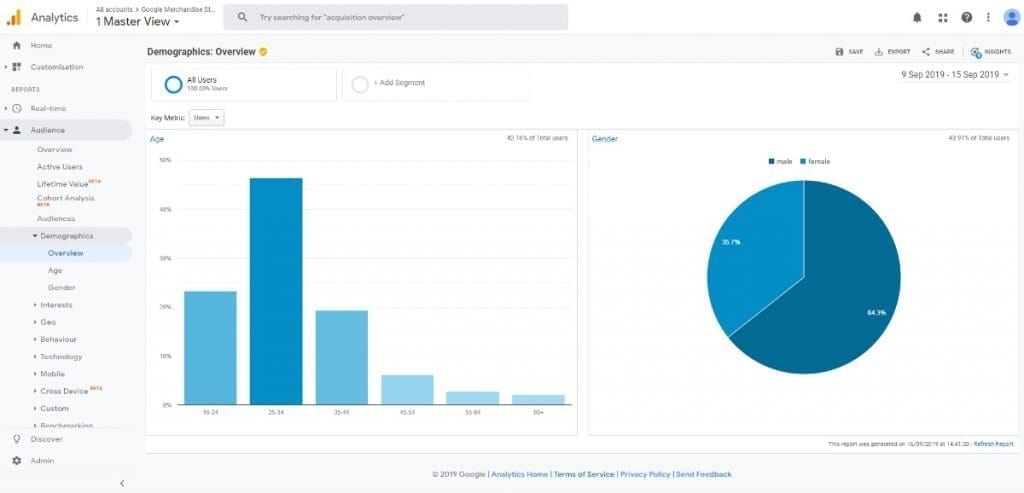
Task: Click the notifications bell icon
Action: point(918,17)
